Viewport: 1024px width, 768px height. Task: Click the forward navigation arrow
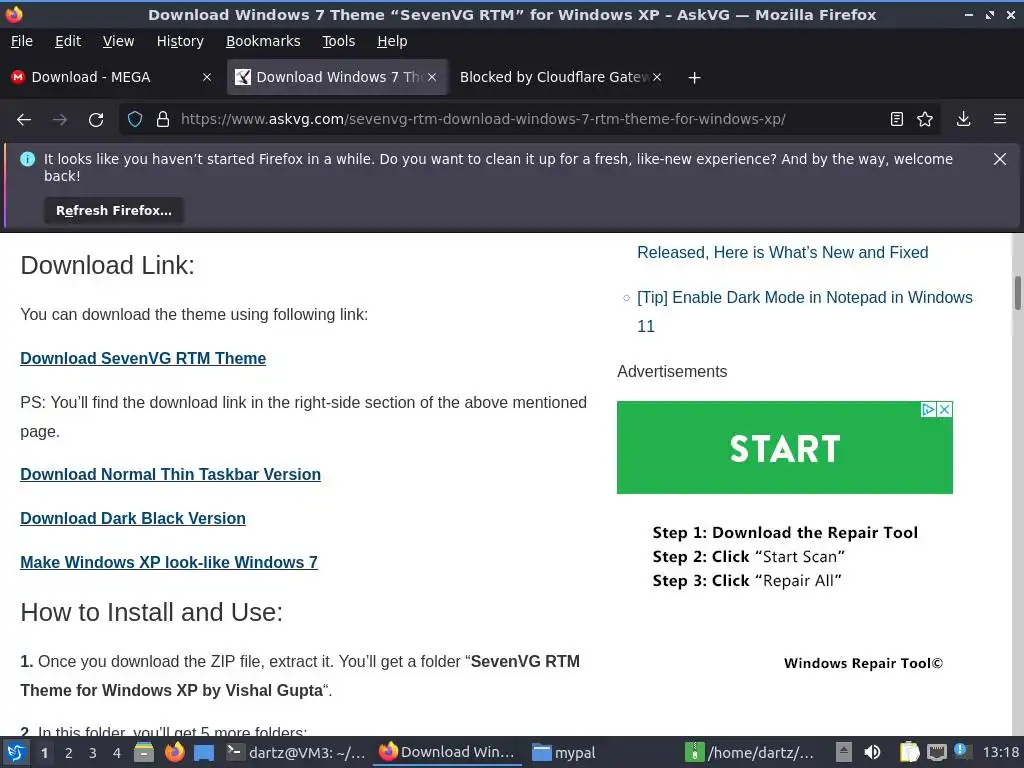click(59, 120)
